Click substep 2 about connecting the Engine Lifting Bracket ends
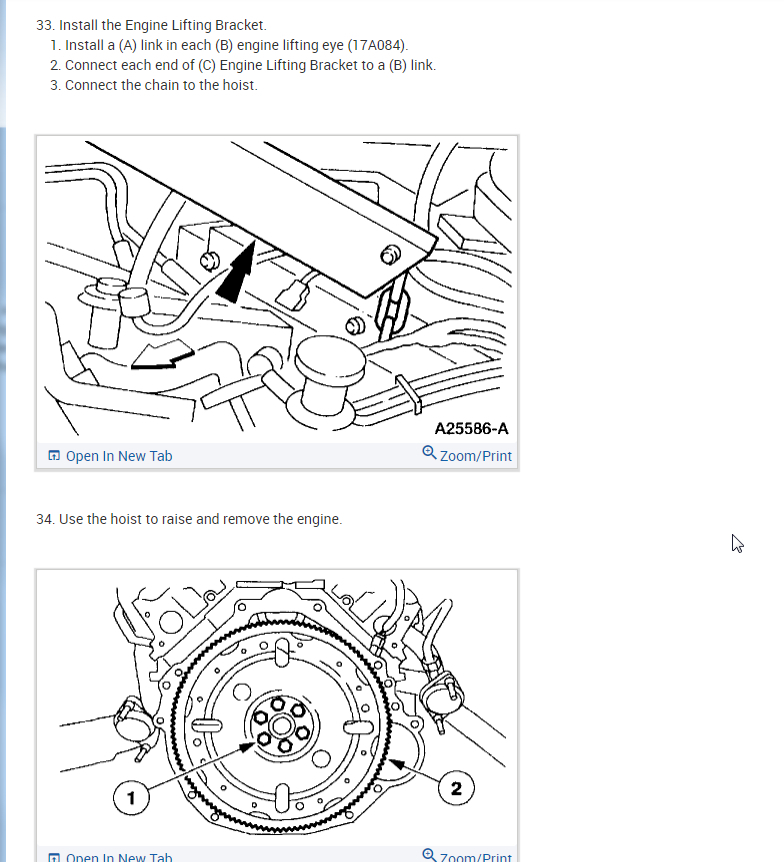Screen dimensions: 784x862 pyautogui.click(x=243, y=65)
